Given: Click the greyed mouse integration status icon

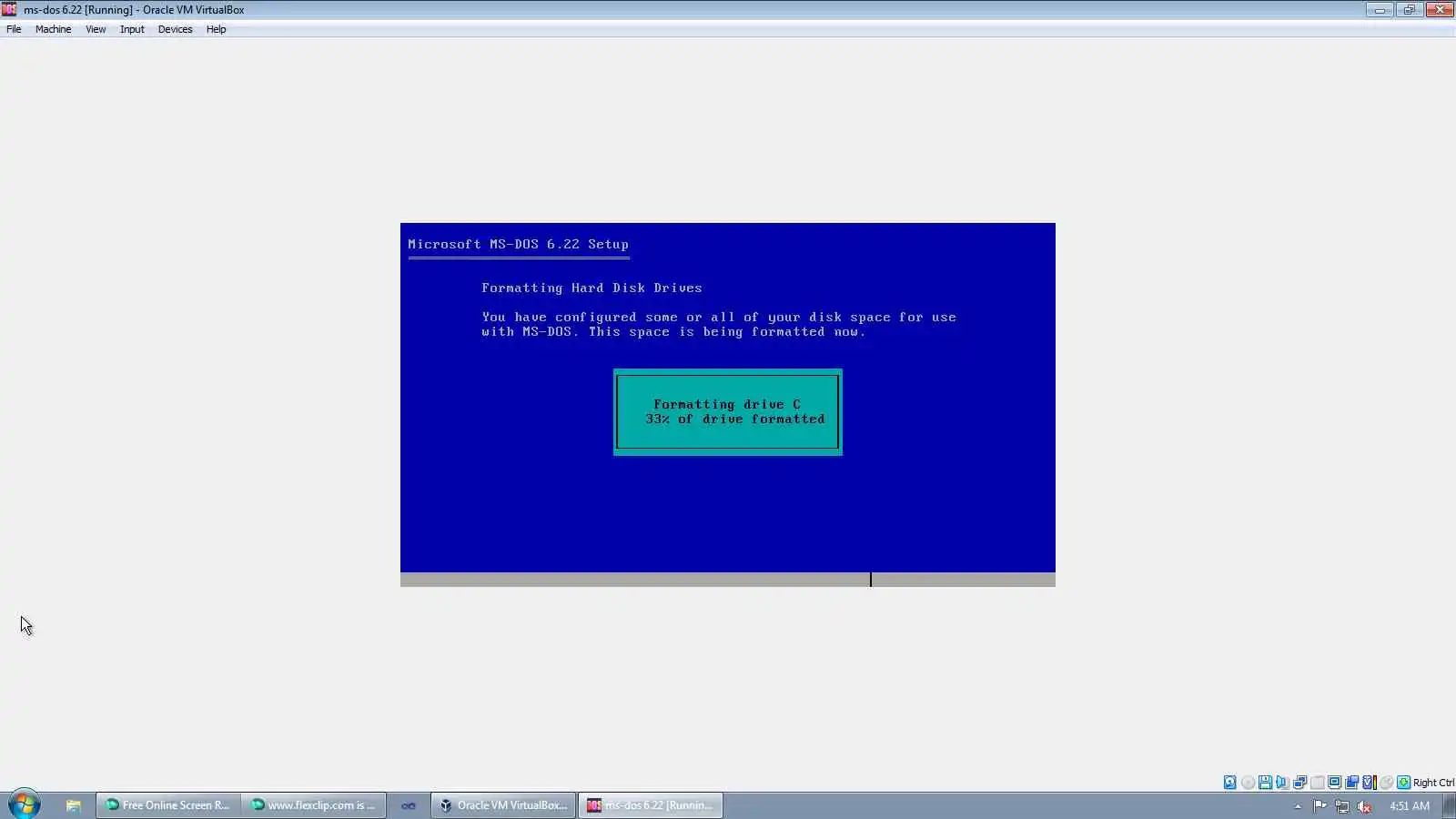Looking at the screenshot, I should tap(1386, 783).
